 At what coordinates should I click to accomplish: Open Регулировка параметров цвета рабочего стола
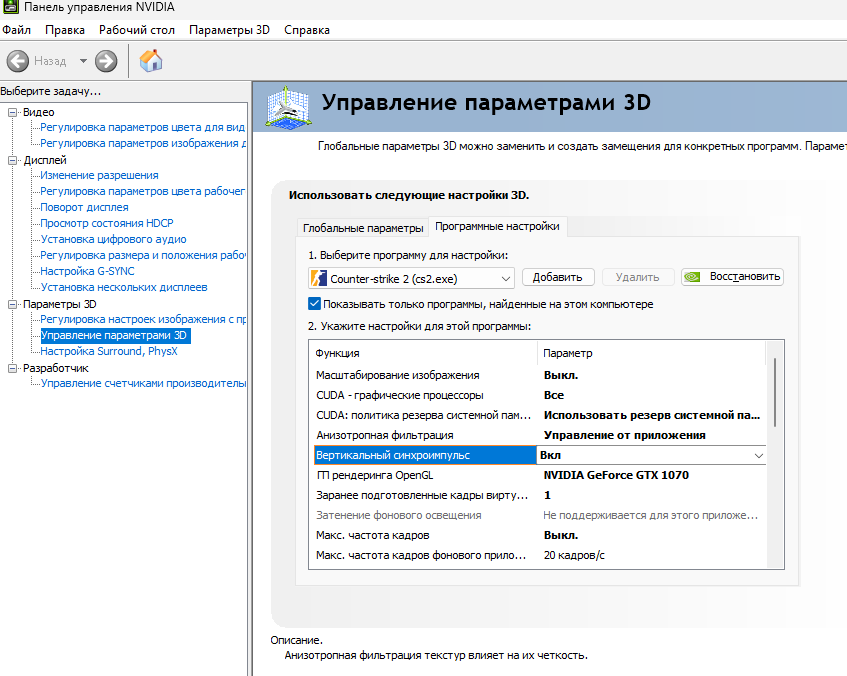(x=143, y=191)
